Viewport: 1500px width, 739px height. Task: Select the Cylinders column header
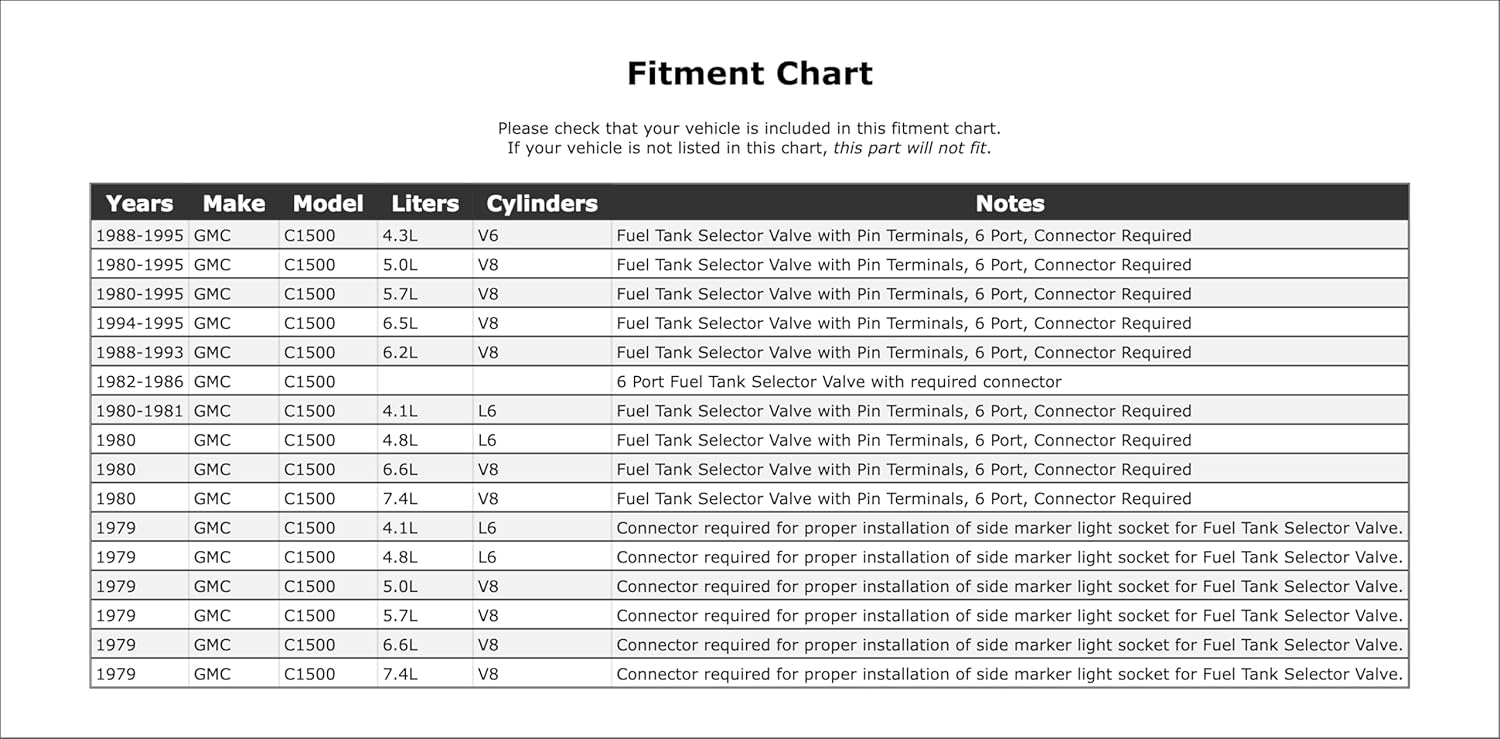click(541, 203)
